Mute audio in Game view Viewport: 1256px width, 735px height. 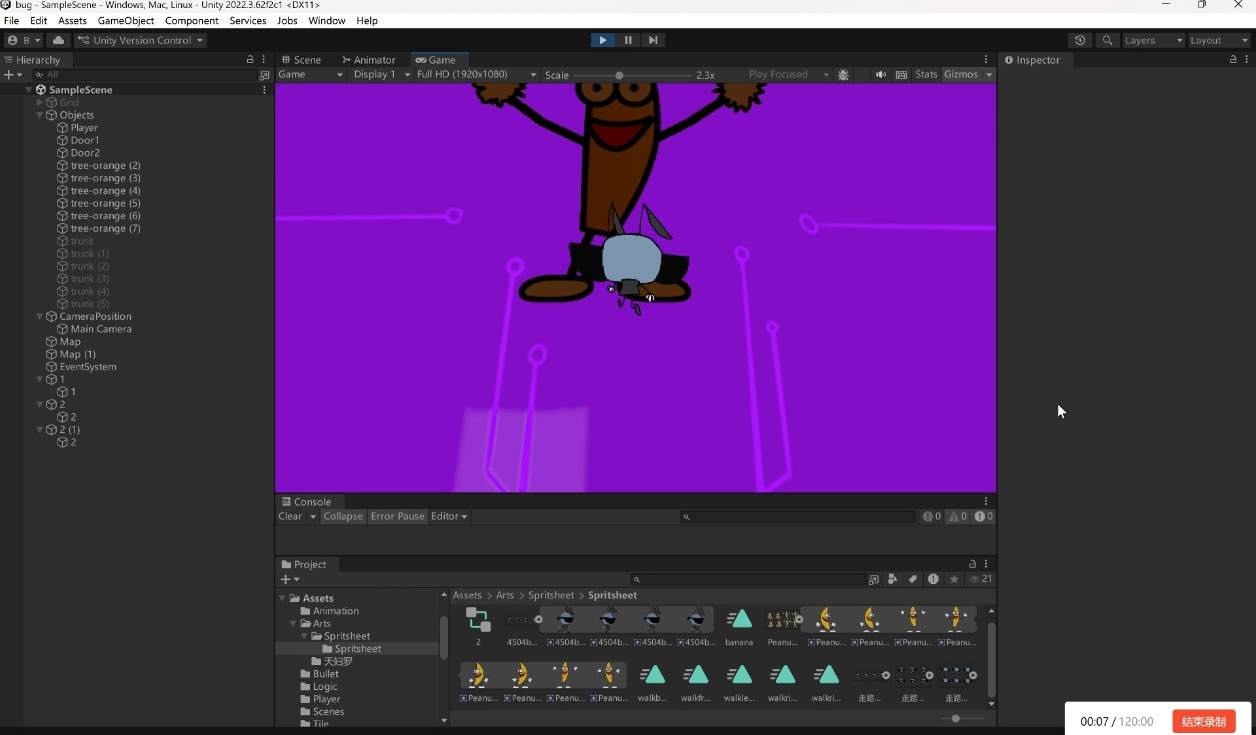click(881, 75)
